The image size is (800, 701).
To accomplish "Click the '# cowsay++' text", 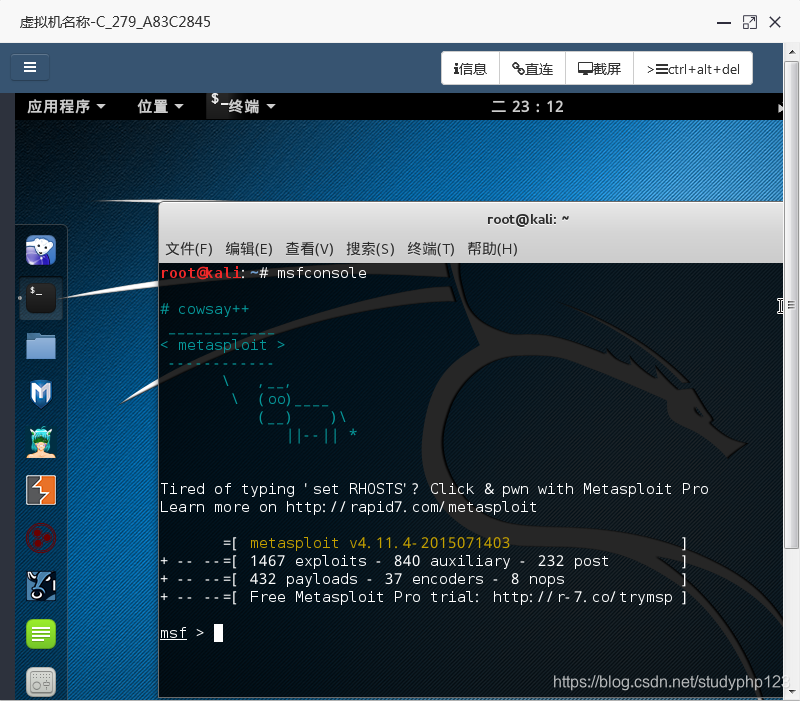I will [x=205, y=309].
